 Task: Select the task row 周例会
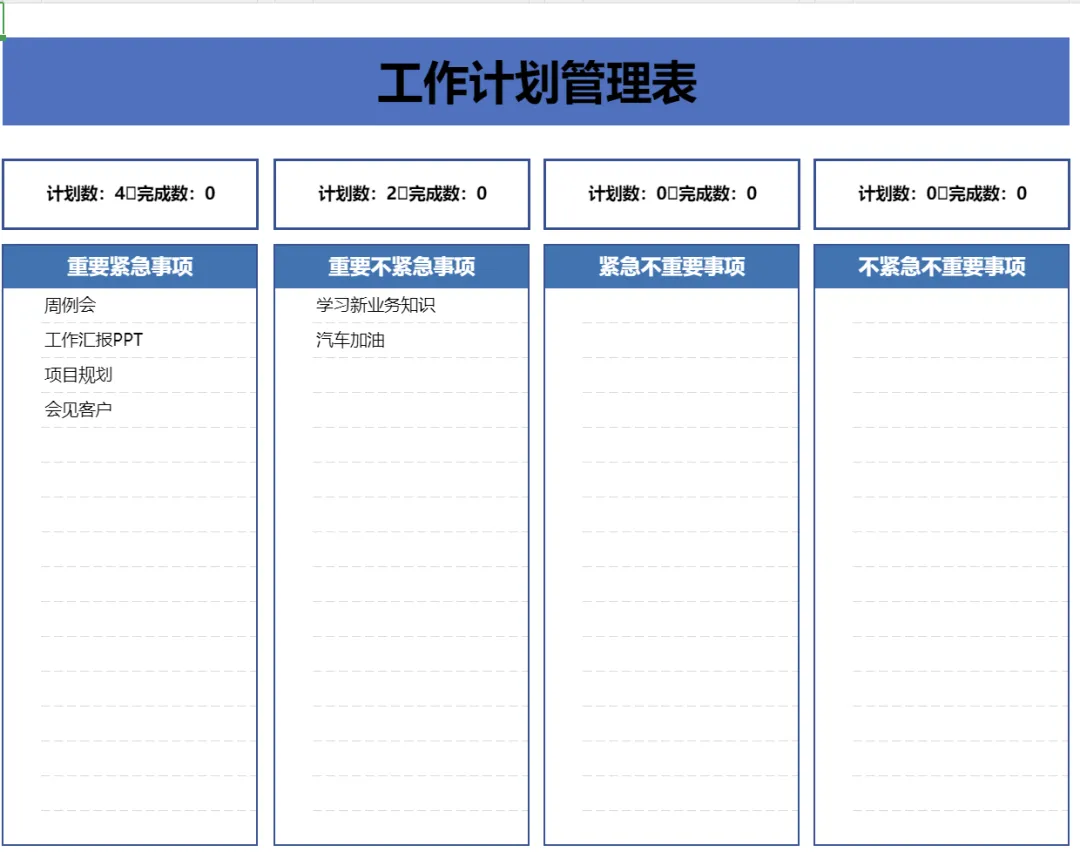[x=148, y=305]
